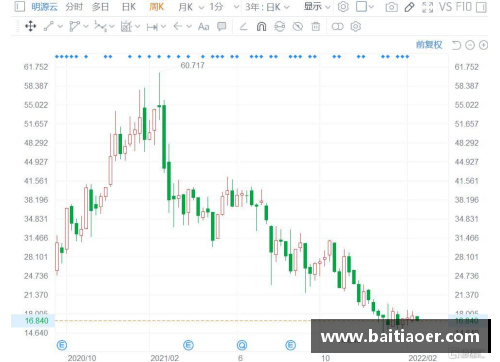Expand range tool options arrow

(163, 26)
